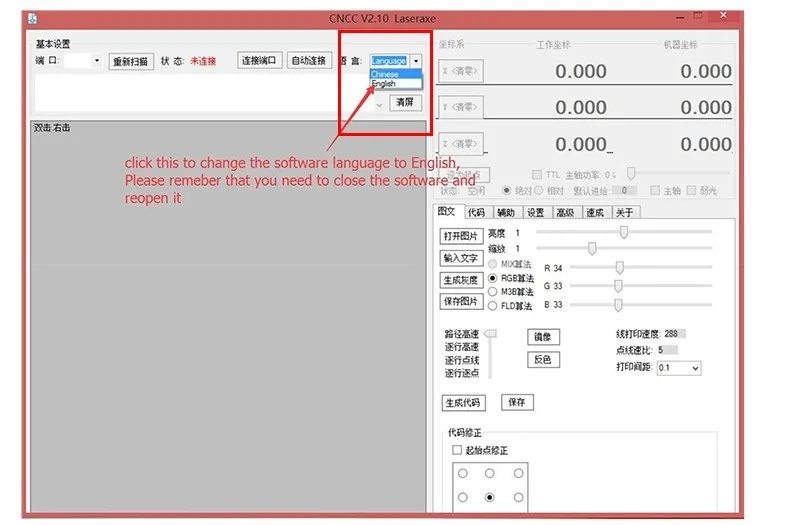Click the CNCC app icon in title bar
Screen dimensions: 800x525
click(x=33, y=19)
